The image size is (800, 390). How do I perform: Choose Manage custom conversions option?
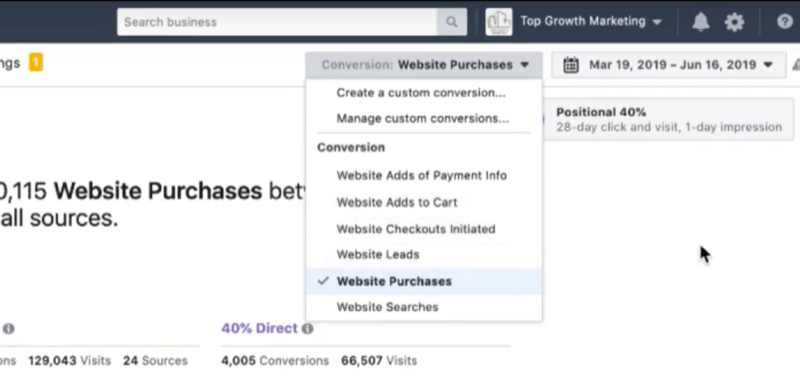pos(423,118)
